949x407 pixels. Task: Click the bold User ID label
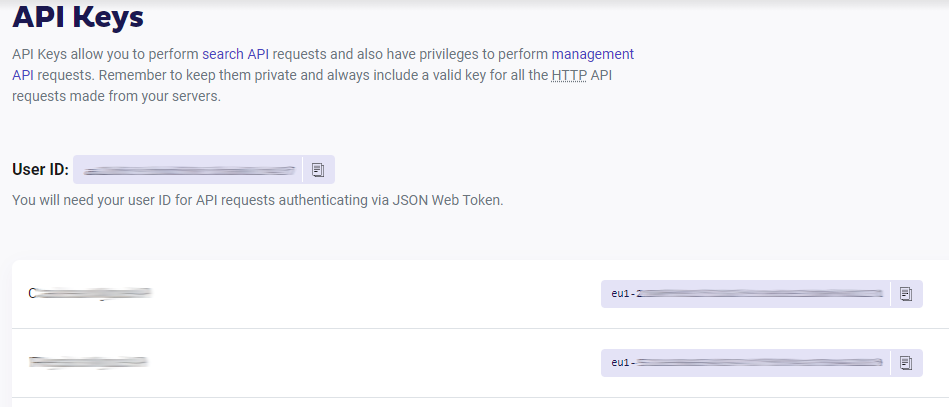coord(40,170)
